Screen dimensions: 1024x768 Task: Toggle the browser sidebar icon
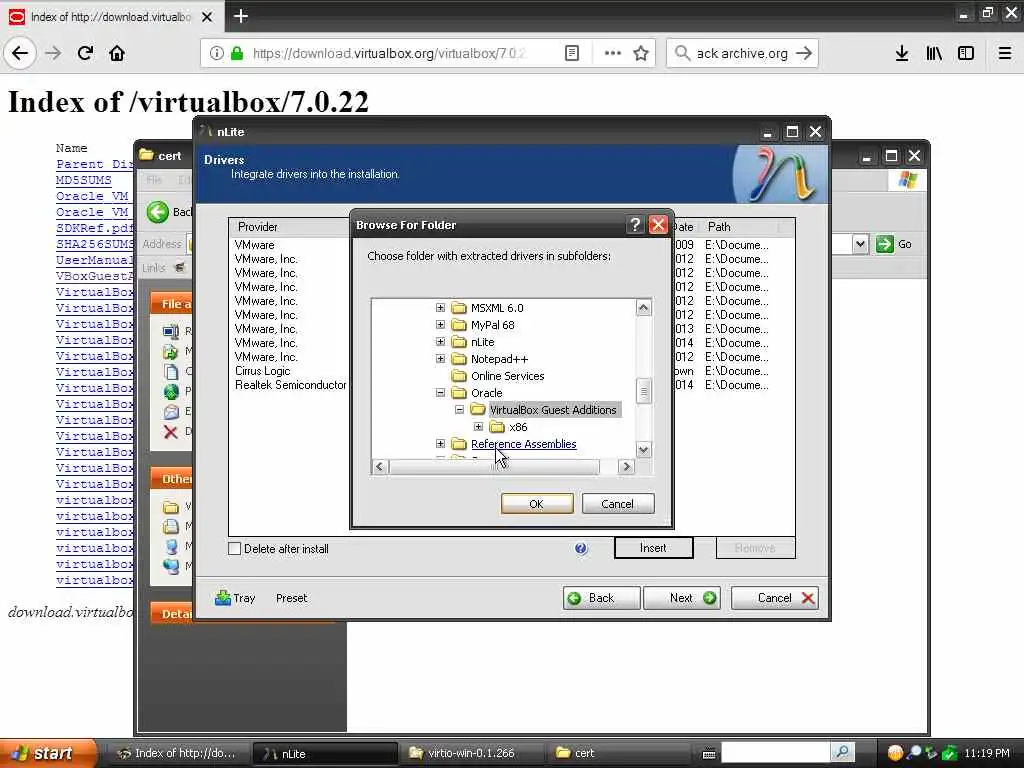coord(966,53)
